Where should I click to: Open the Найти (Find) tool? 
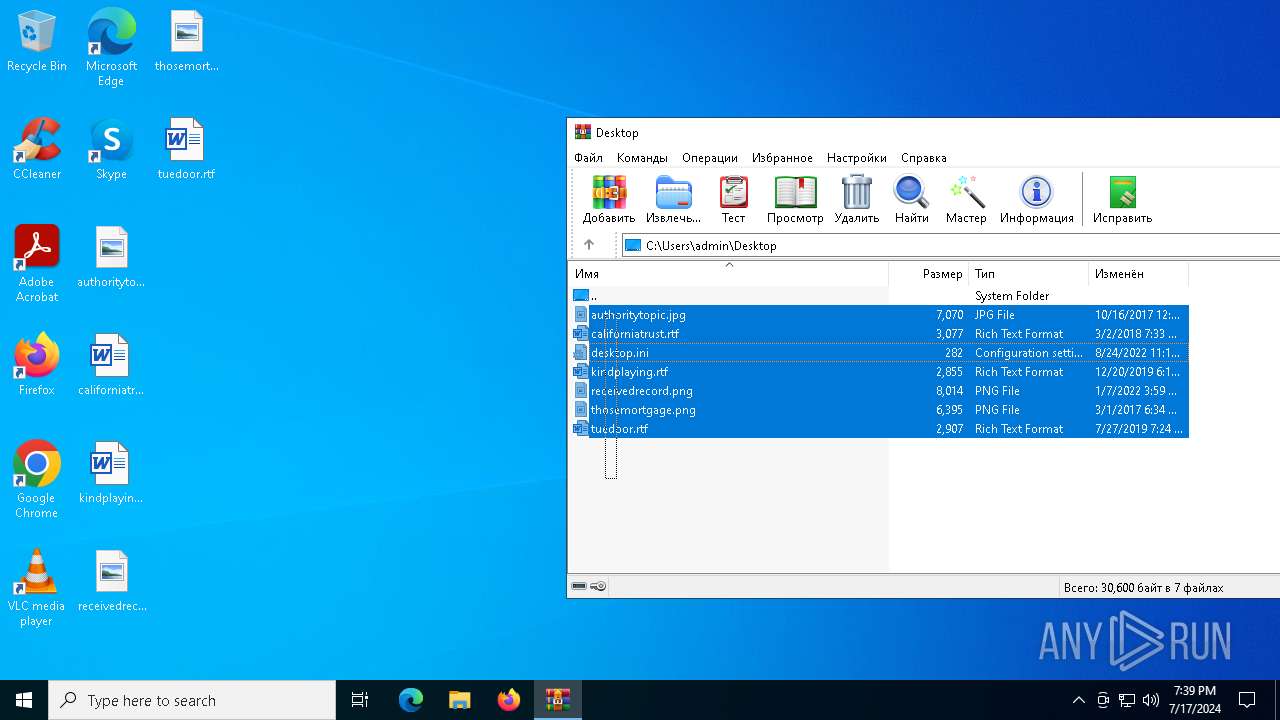[911, 199]
